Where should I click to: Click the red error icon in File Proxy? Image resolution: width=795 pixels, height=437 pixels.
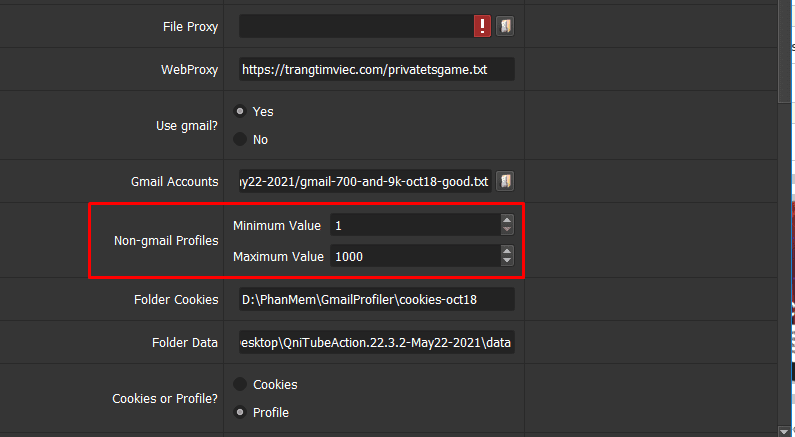[x=483, y=26]
